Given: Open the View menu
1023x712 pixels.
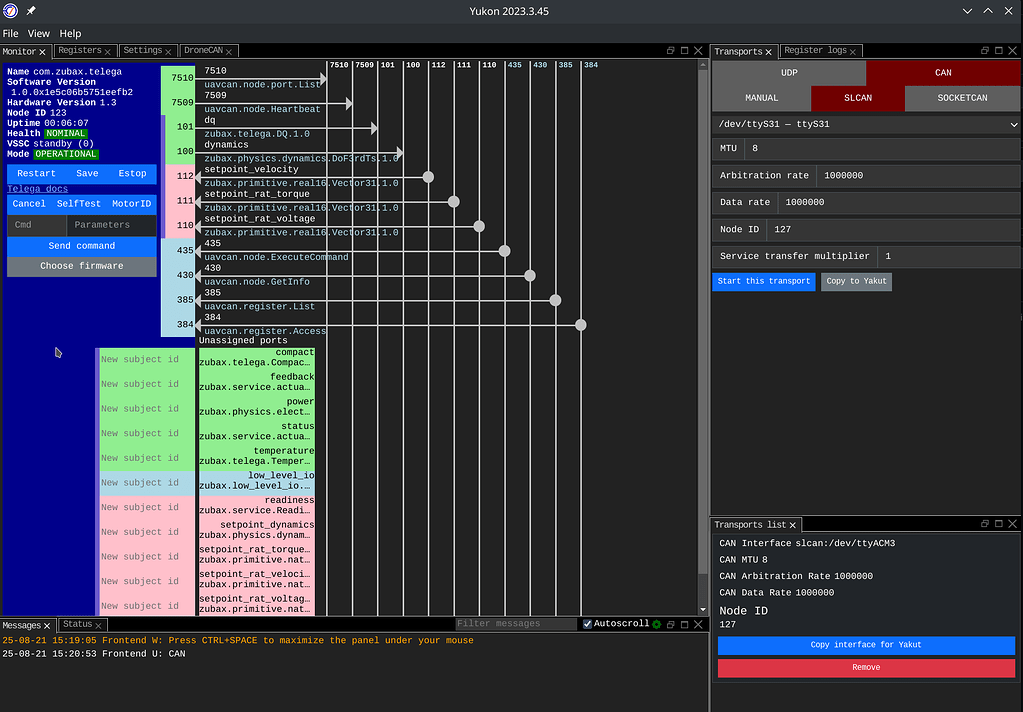Looking at the screenshot, I should click(x=38, y=33).
